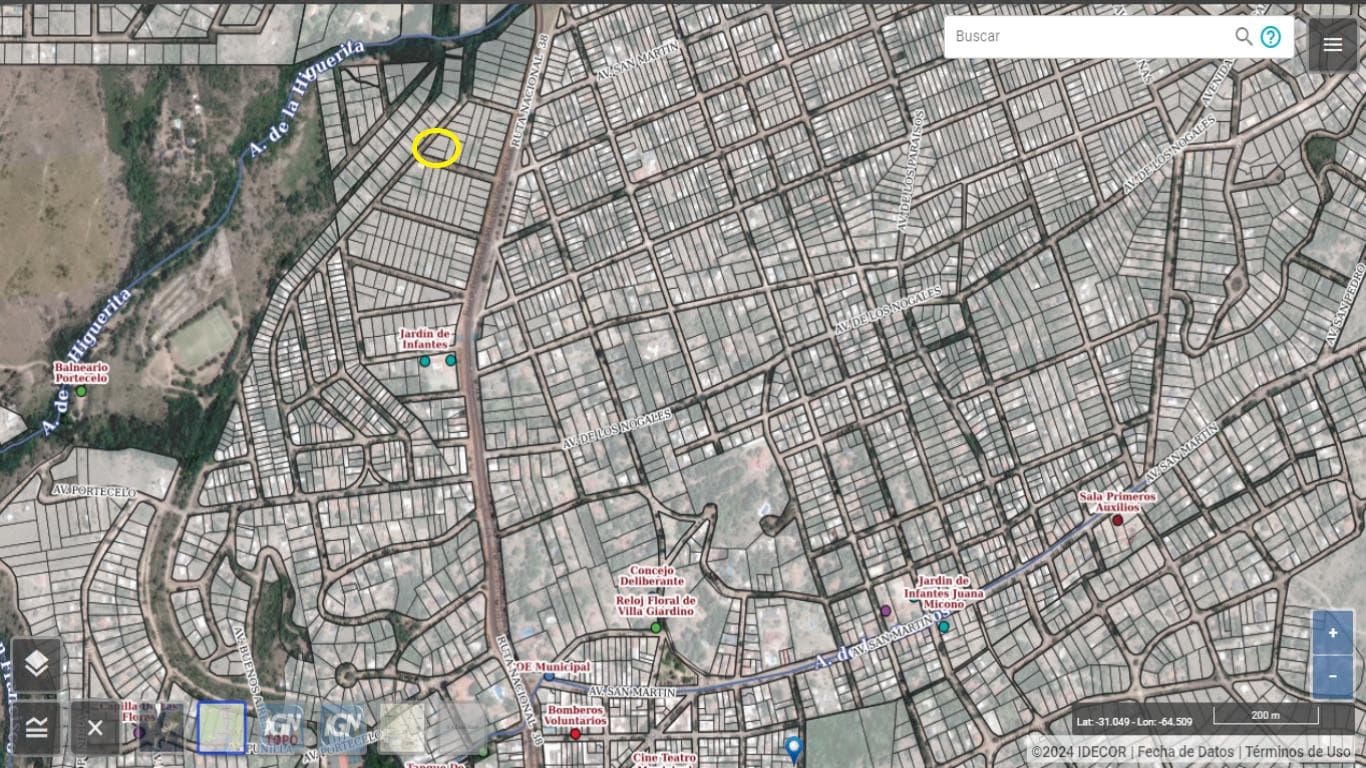Viewport: 1366px width, 768px height.
Task: Click the ©2024 IDECOR attribution
Action: click(1080, 752)
